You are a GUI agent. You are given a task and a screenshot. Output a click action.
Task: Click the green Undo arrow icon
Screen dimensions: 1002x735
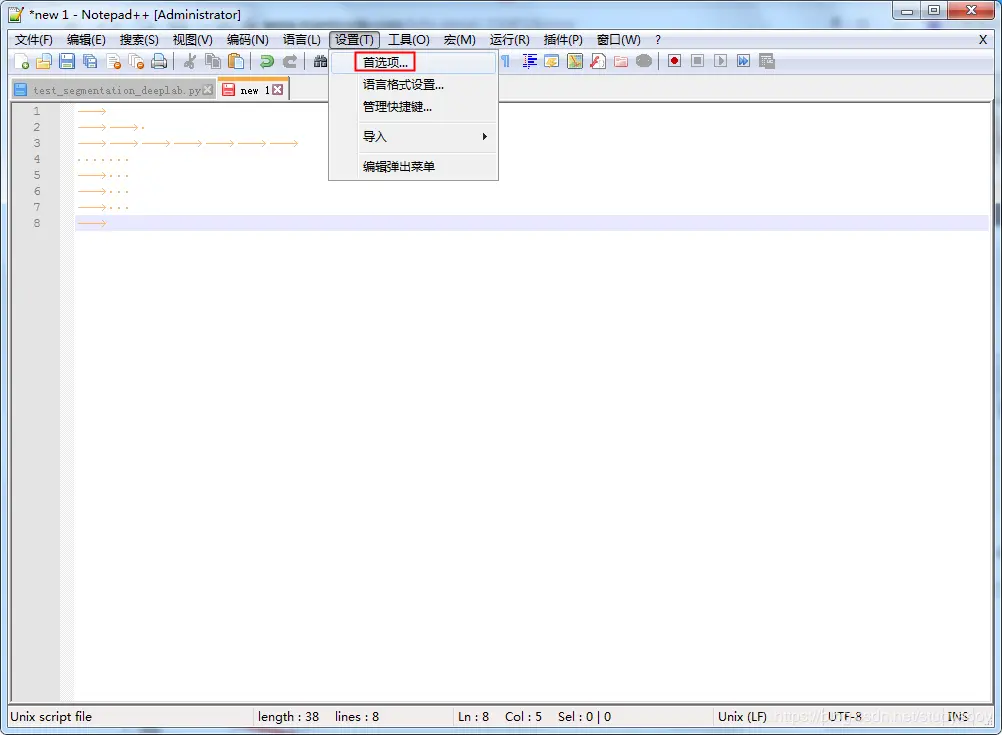(x=266, y=61)
